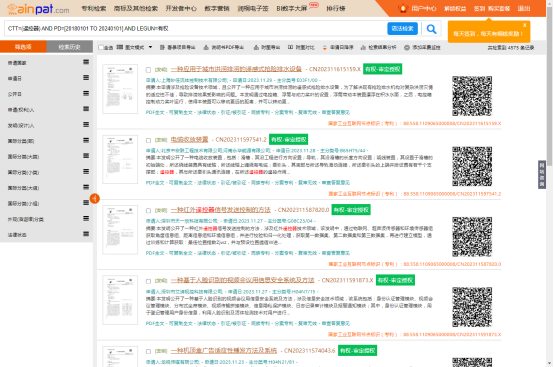This screenshot has width=554, height=367.
Task: Check the CN202311574043.6 result checkbox
Action: (x=148, y=351)
